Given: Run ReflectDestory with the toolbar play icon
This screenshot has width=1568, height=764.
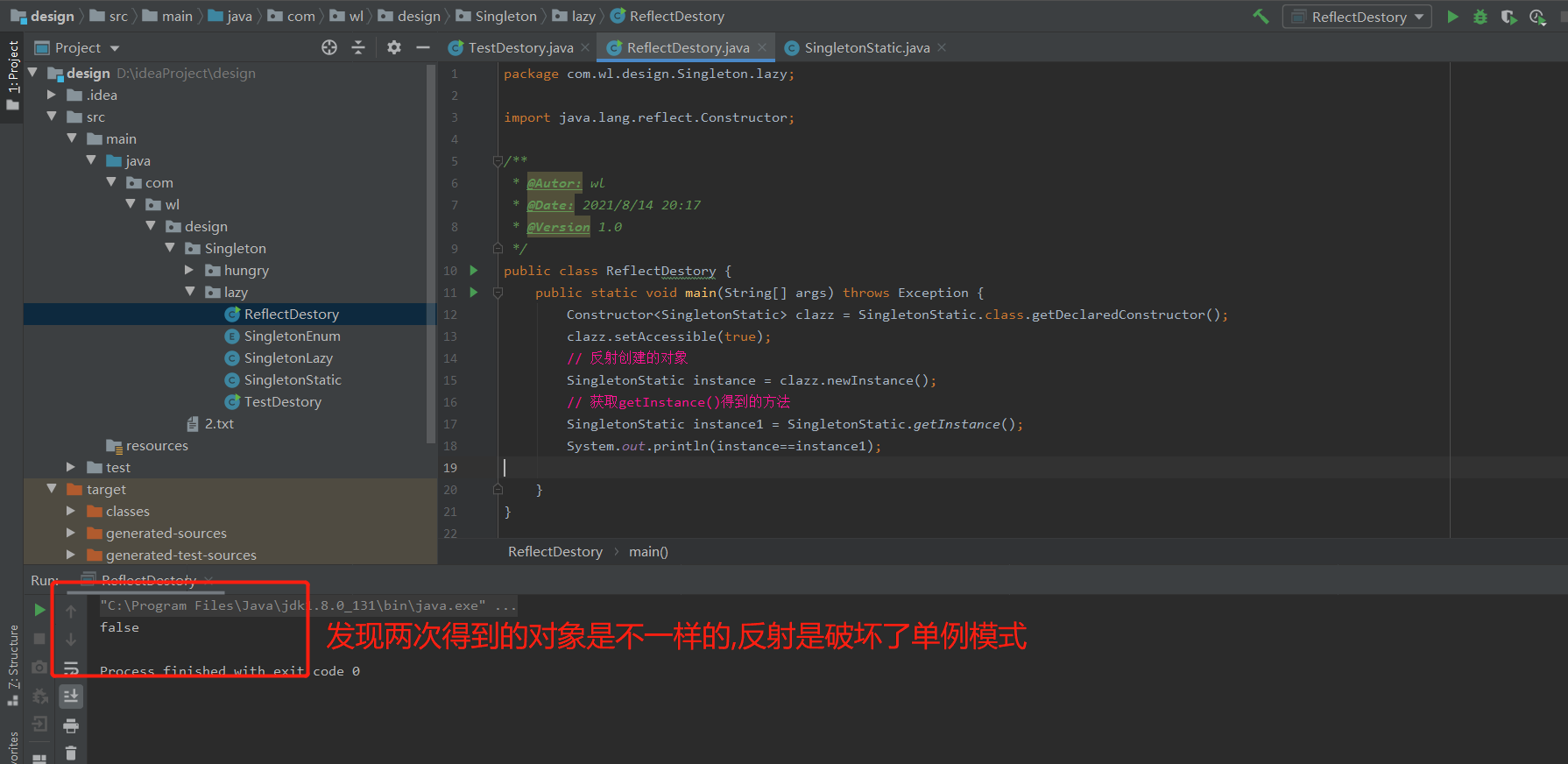Looking at the screenshot, I should [1452, 17].
